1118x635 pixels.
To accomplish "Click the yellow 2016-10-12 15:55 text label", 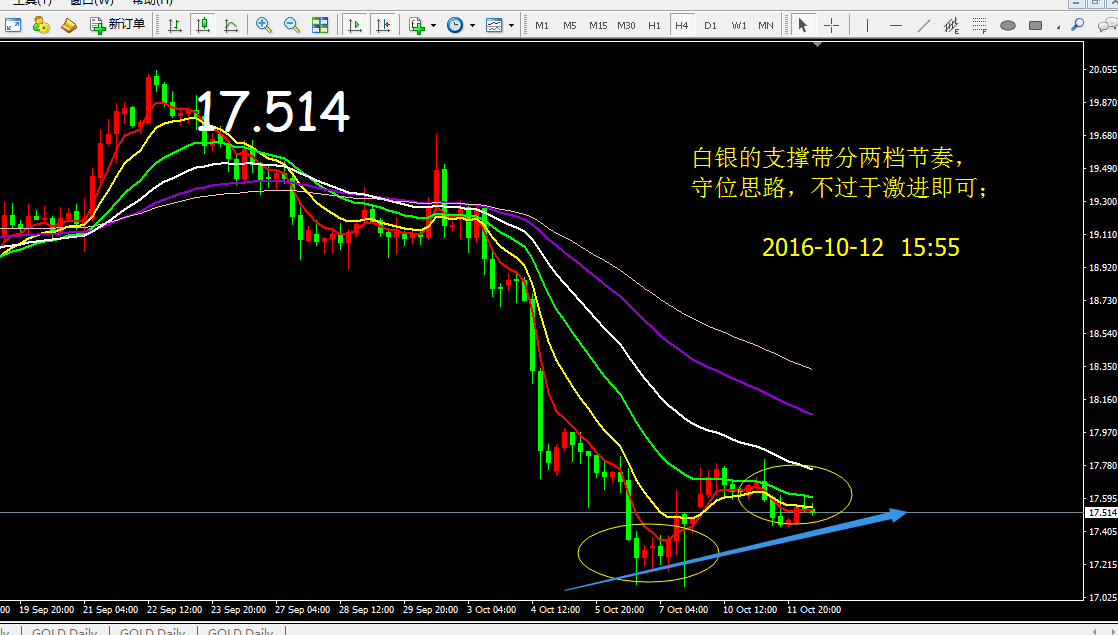I will pos(861,247).
